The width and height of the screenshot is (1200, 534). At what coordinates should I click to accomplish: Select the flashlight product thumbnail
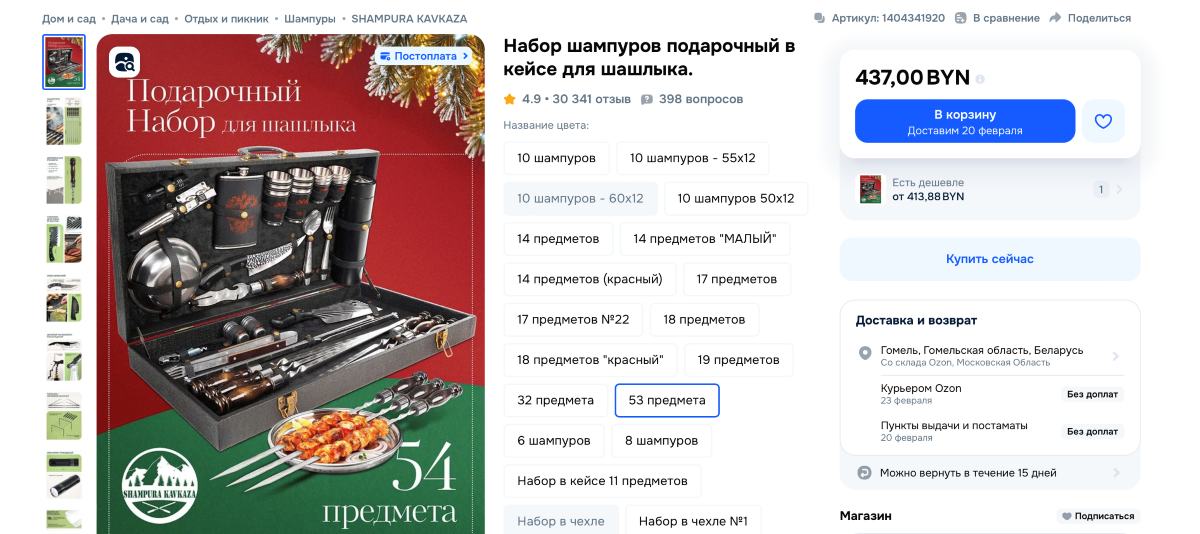pos(64,475)
